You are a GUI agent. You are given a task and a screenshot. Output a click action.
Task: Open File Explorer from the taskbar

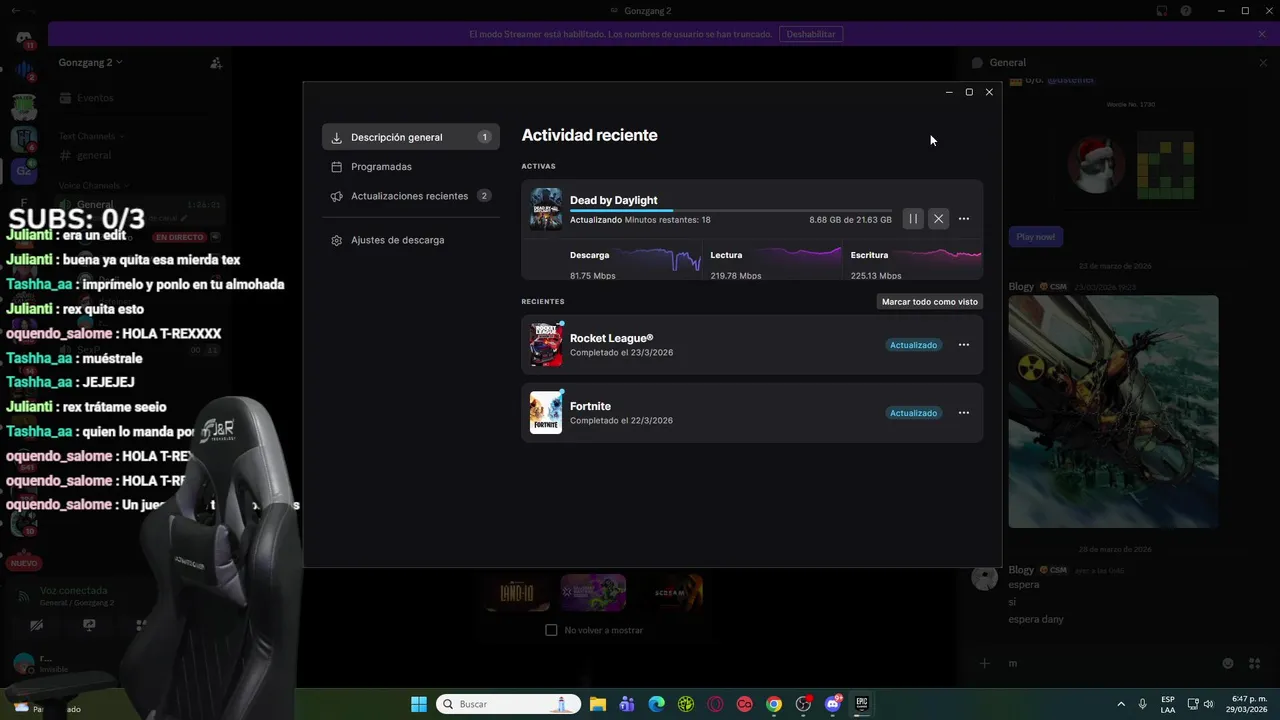pos(598,704)
